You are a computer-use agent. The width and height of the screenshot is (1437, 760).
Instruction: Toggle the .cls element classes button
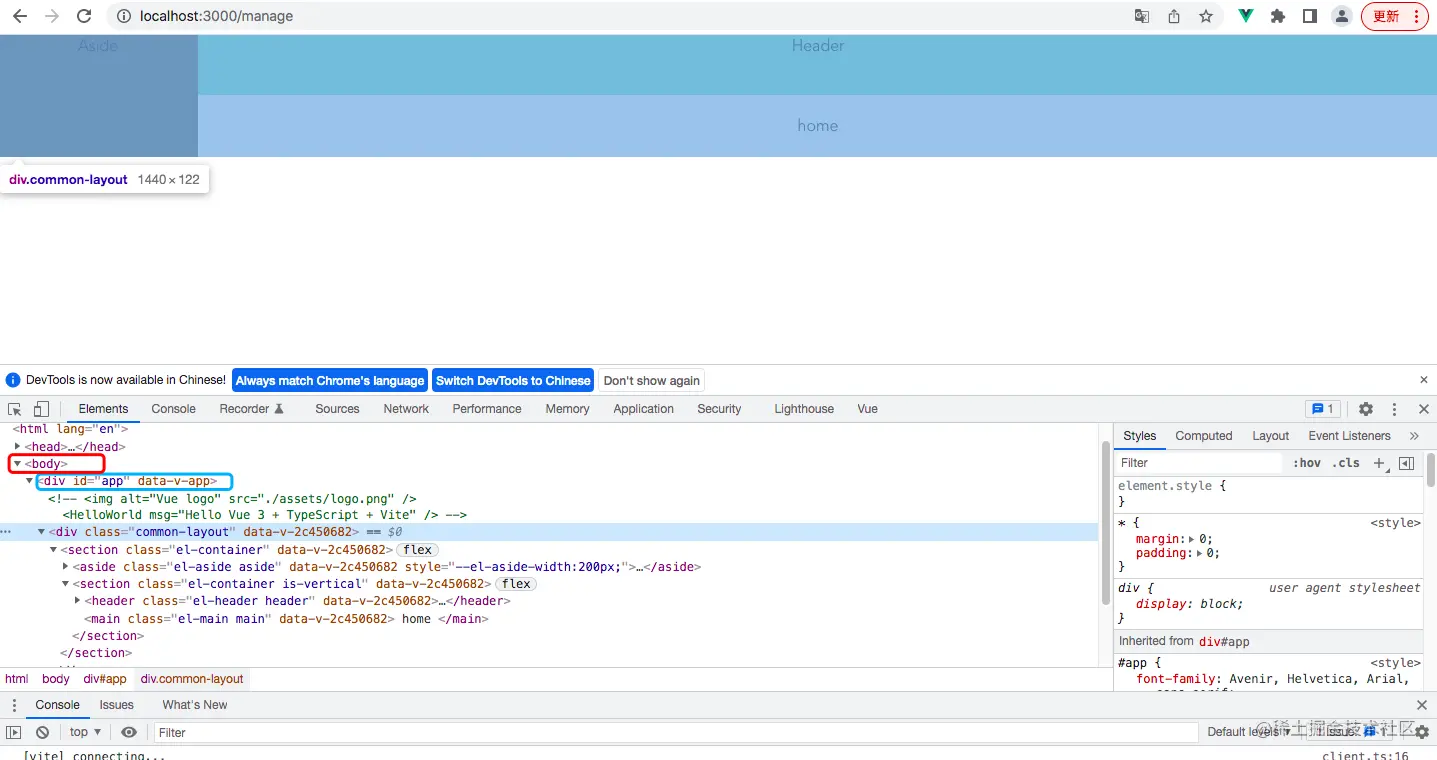[1347, 463]
